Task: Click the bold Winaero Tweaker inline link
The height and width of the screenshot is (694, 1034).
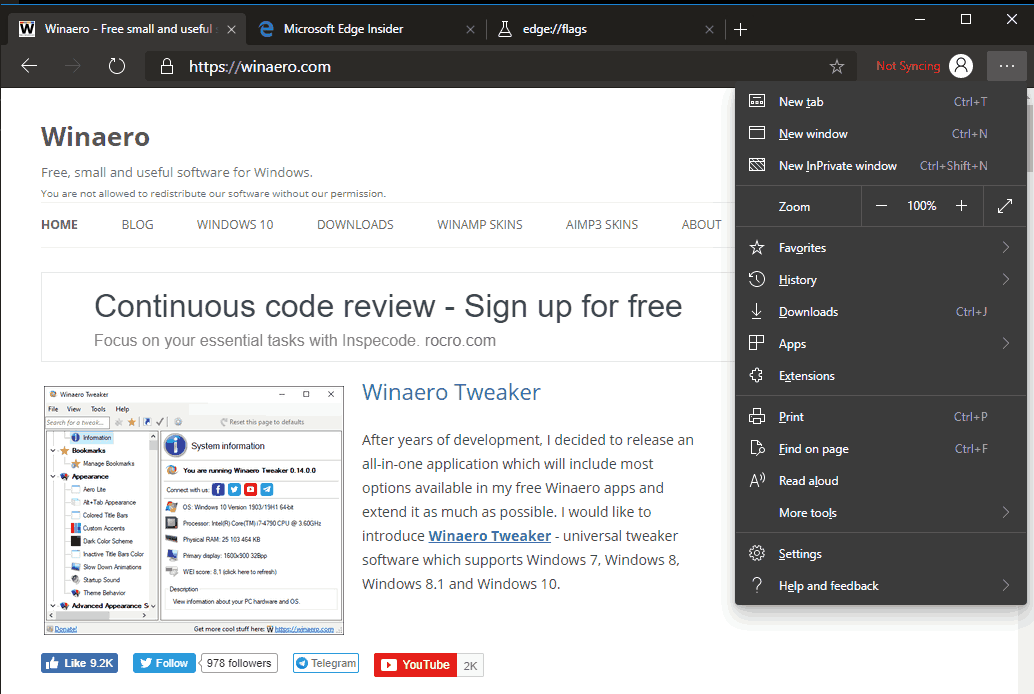Action: pyautogui.click(x=489, y=536)
